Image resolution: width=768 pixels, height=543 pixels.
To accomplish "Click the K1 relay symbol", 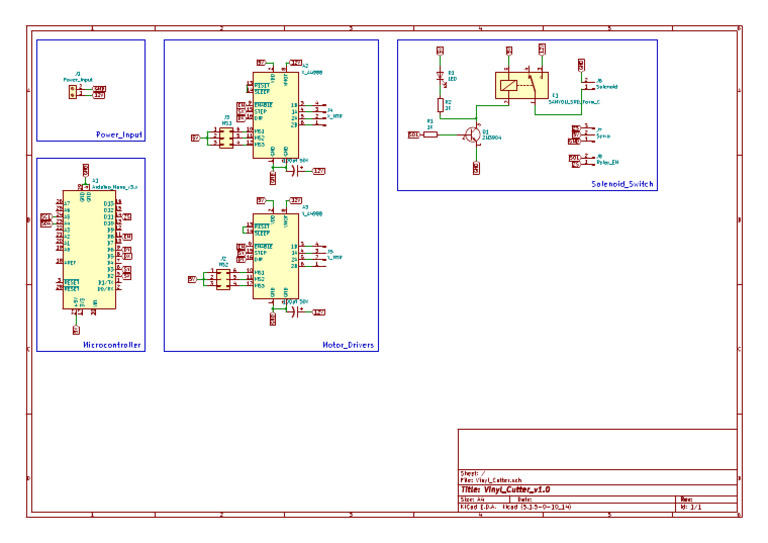I will [522, 86].
